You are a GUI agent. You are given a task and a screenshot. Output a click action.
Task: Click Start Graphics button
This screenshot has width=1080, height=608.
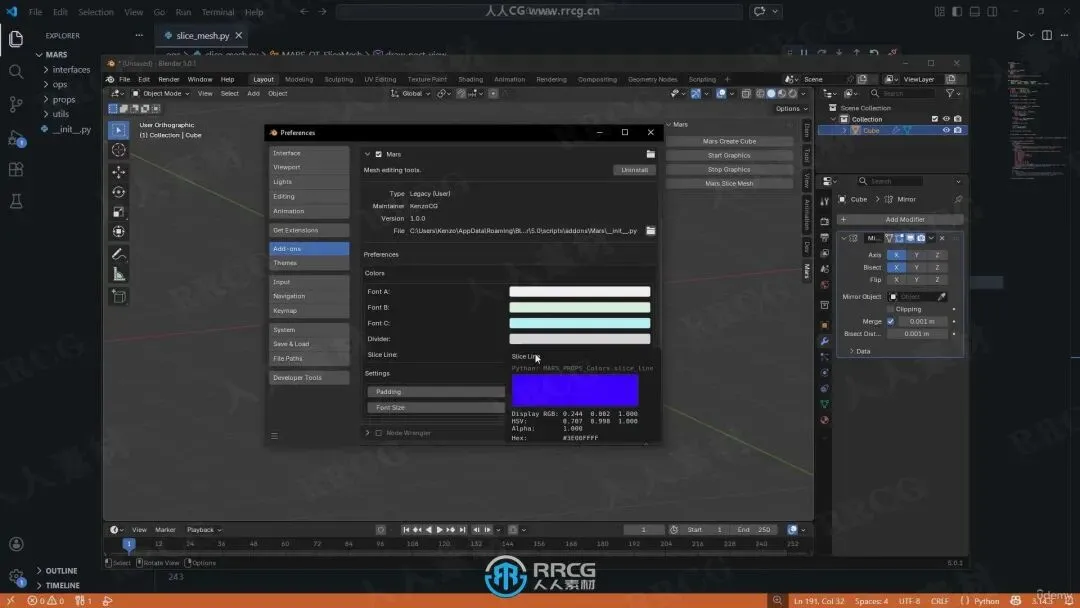coord(729,156)
